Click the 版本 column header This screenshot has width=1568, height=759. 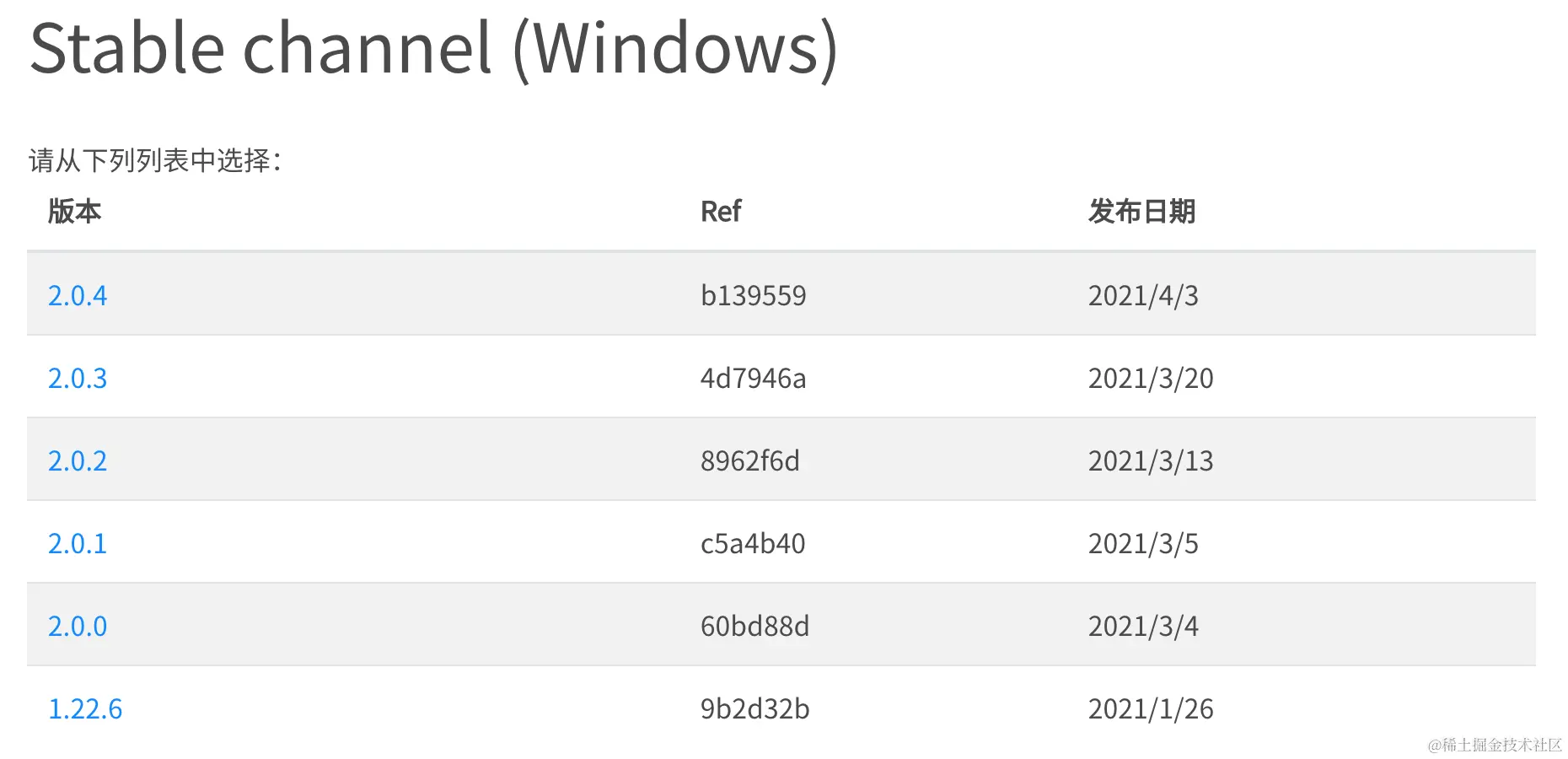click(75, 211)
